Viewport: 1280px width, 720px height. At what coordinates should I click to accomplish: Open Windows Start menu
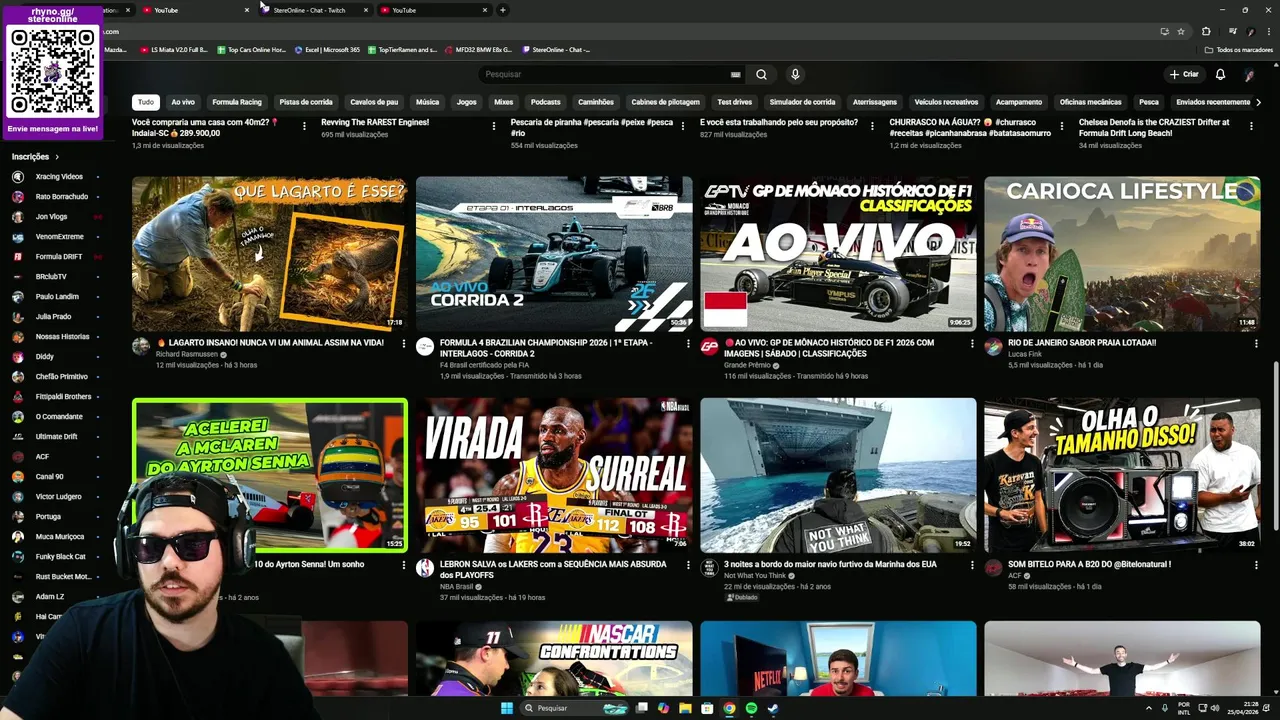tap(507, 708)
